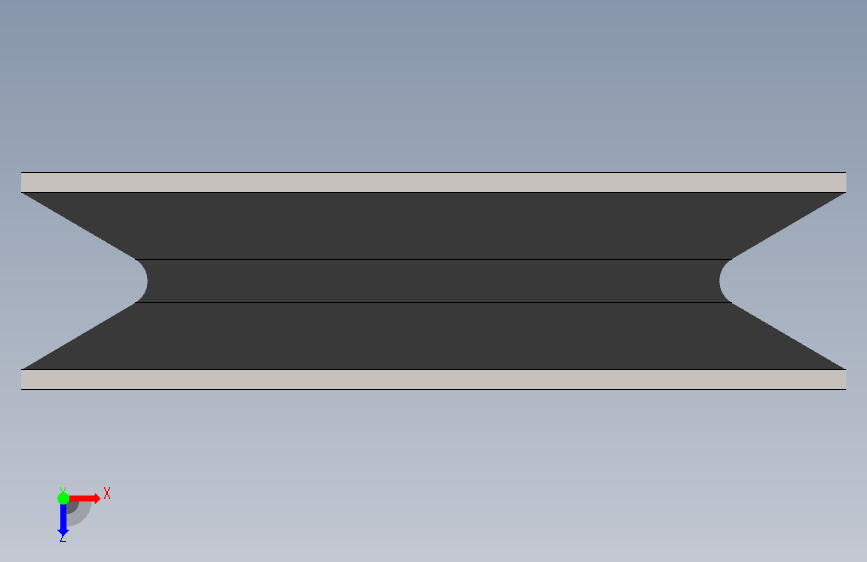
Task: Pick the lower-right slanted edge of model
Action: coord(788,336)
